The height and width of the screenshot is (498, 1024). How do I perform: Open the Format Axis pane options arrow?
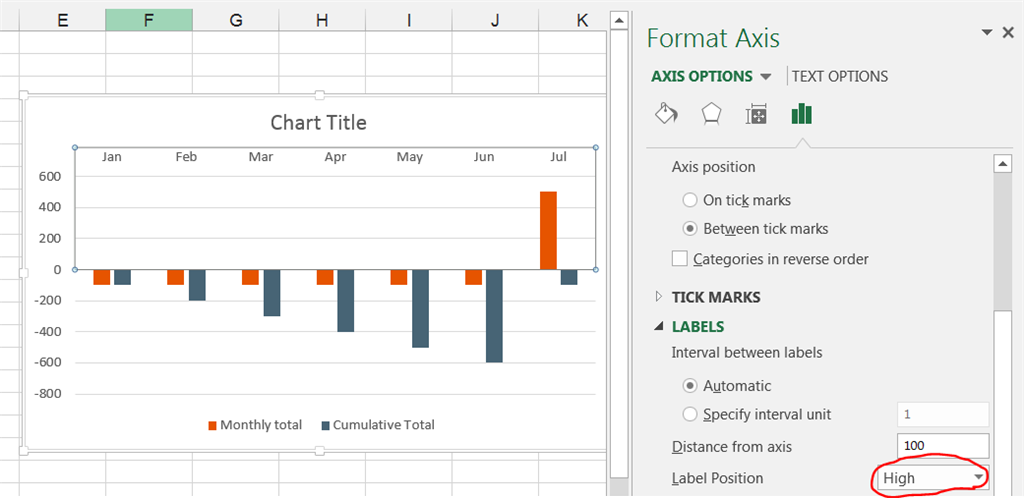988,33
